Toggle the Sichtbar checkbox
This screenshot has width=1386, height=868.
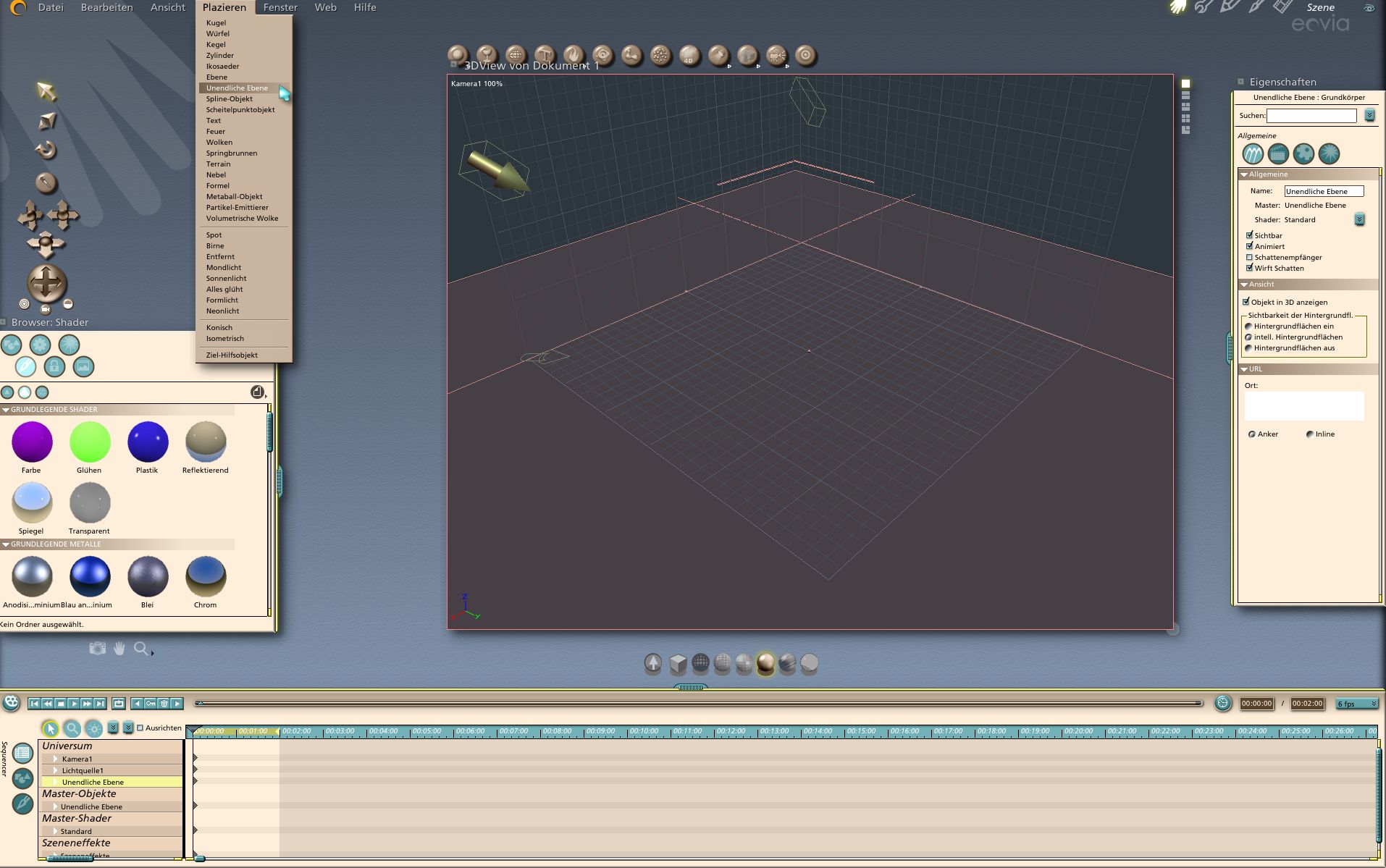coord(1249,235)
